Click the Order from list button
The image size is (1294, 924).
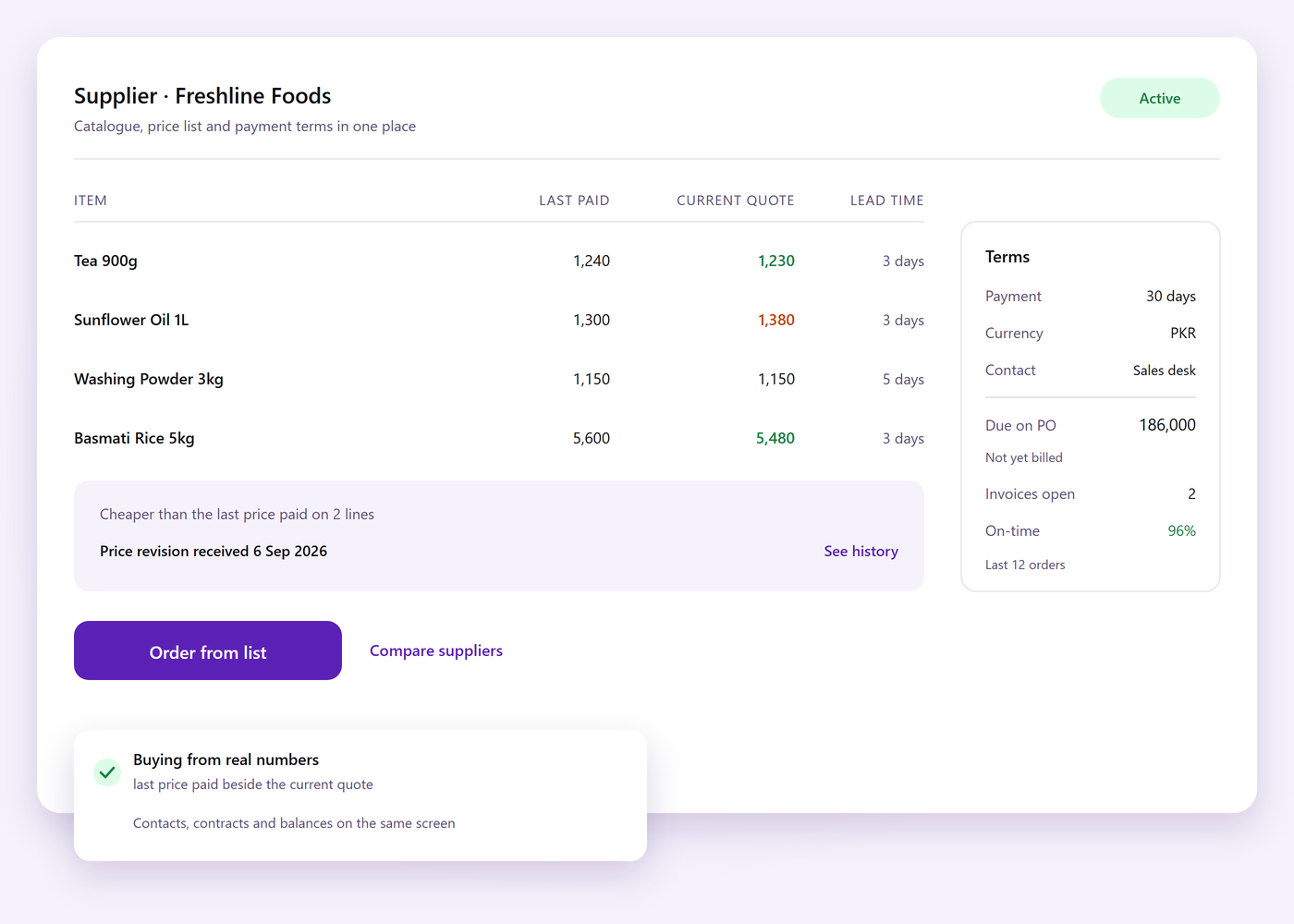coord(208,650)
